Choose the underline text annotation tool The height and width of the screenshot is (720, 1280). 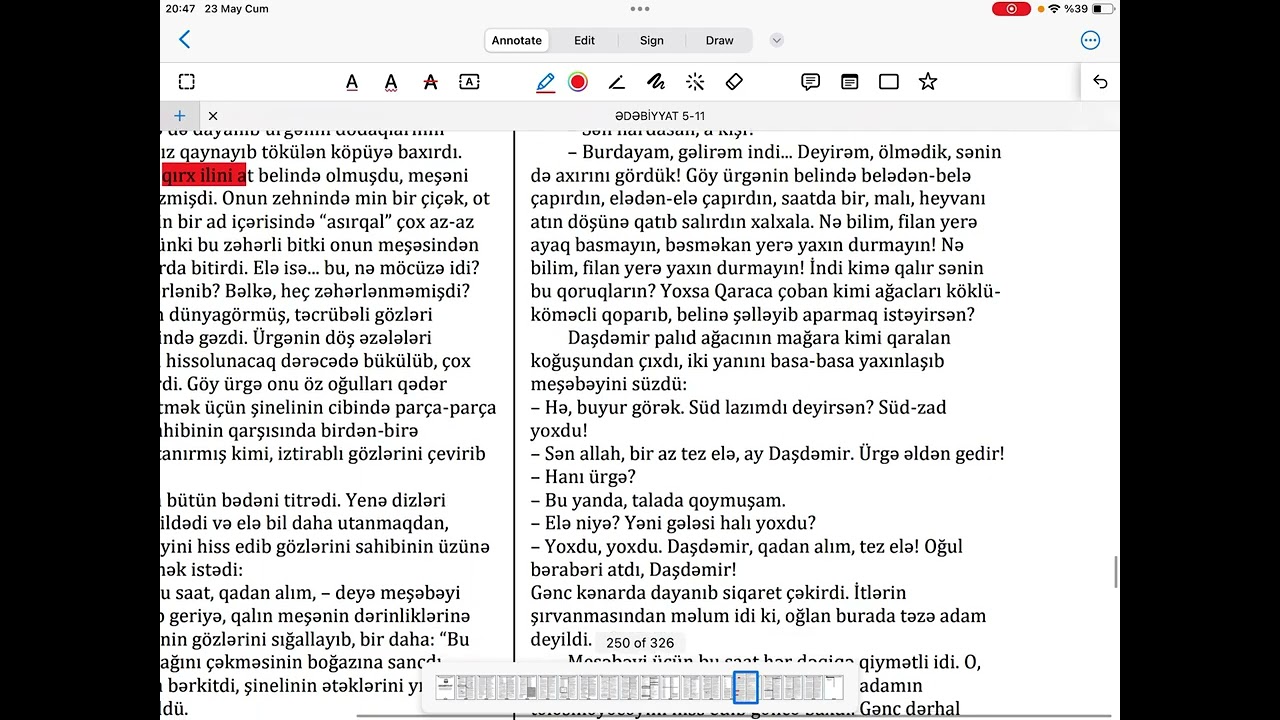[352, 82]
